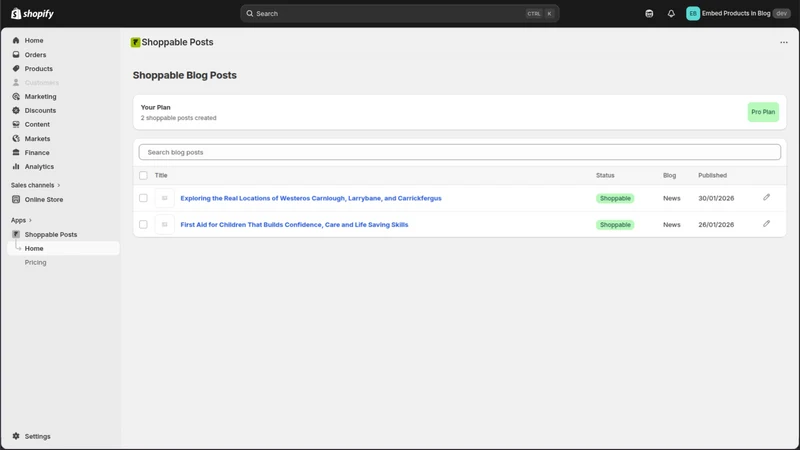
Task: Open Products in sidebar
Action: (38, 68)
